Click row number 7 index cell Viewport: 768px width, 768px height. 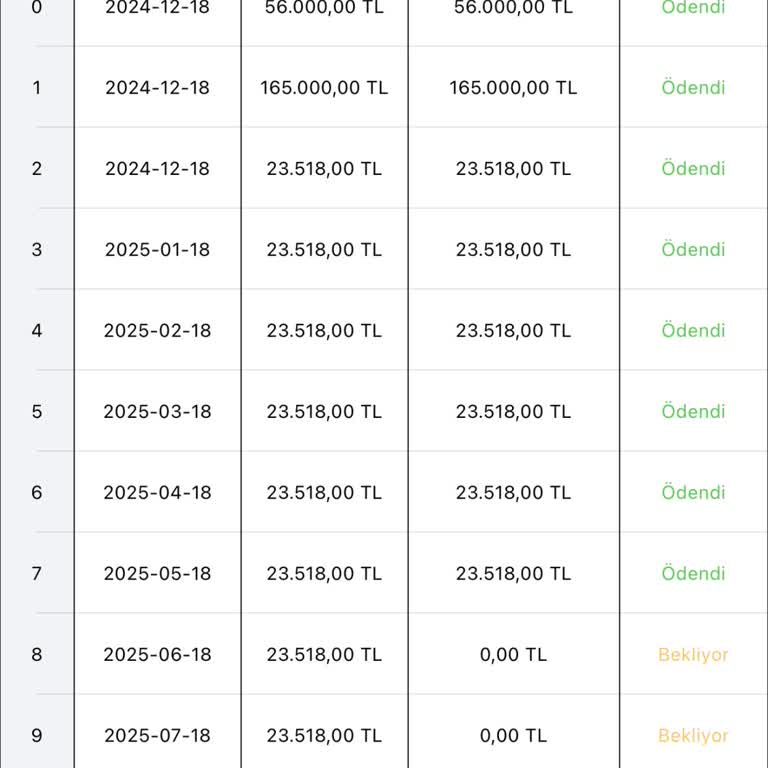37,574
